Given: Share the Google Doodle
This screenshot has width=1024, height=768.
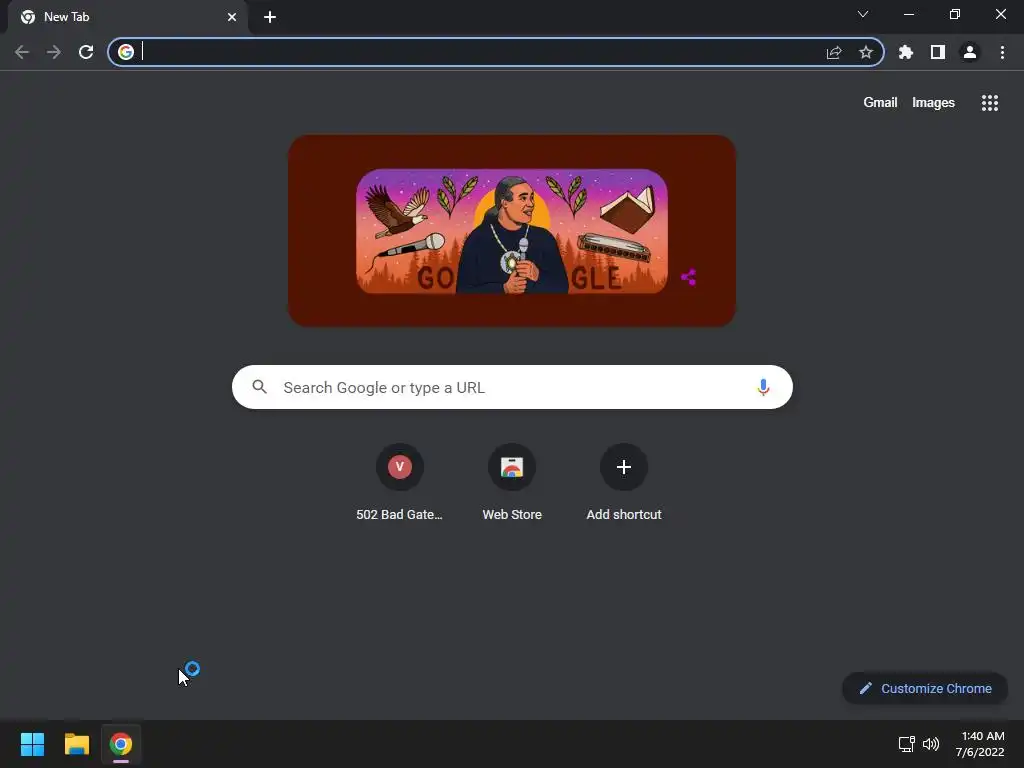Looking at the screenshot, I should pos(688,278).
